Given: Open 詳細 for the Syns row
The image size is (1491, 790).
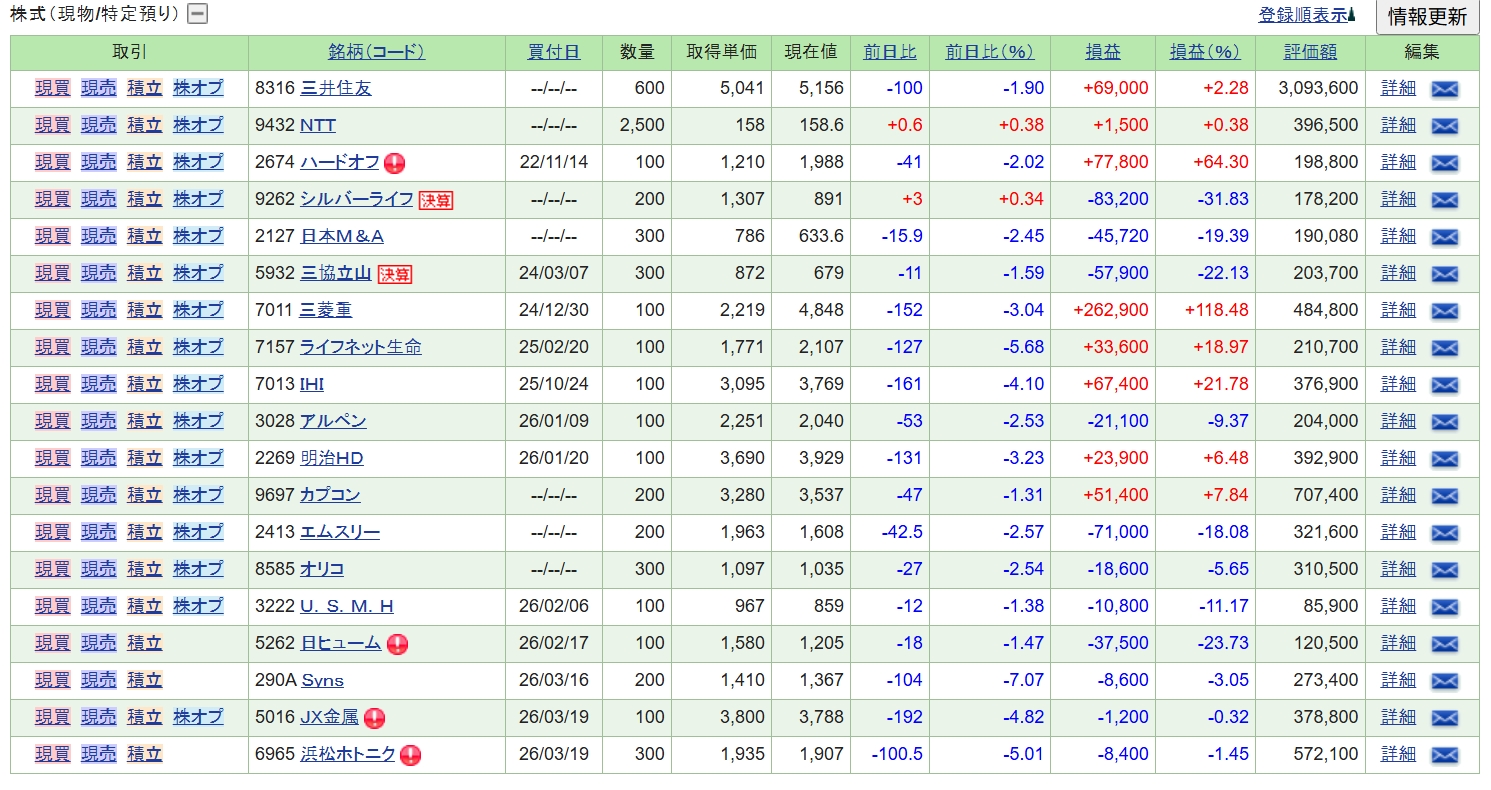Looking at the screenshot, I should coord(1398,680).
